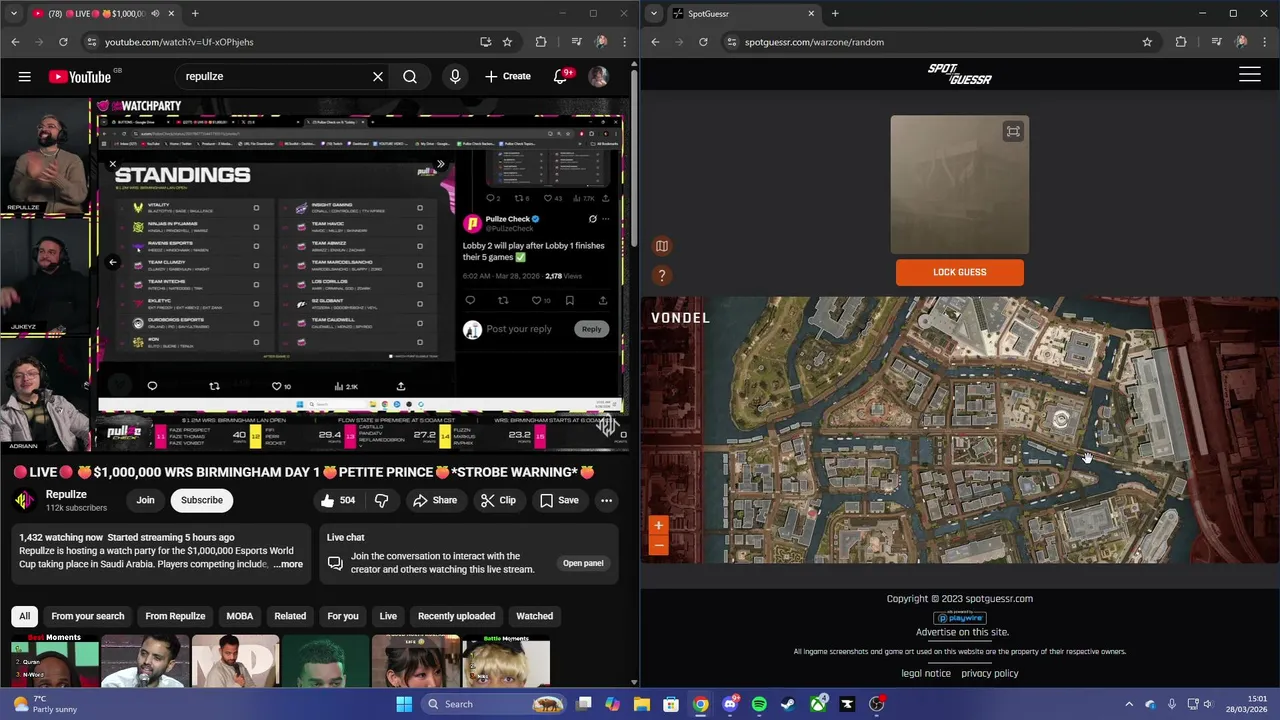1280x720 pixels.
Task: Open File Explorer from the taskbar
Action: tap(642, 704)
